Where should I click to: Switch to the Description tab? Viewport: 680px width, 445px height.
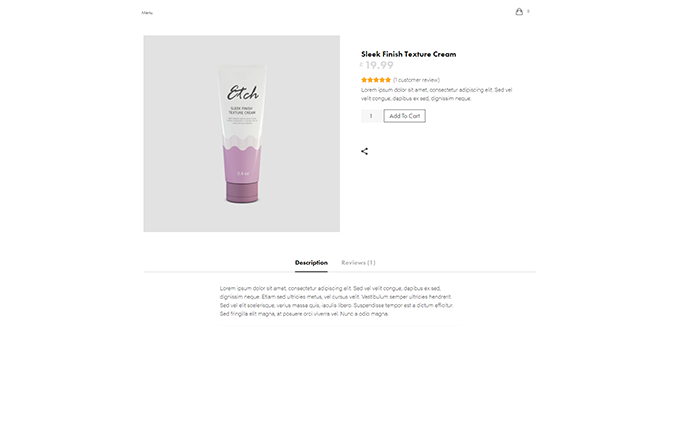(x=311, y=263)
